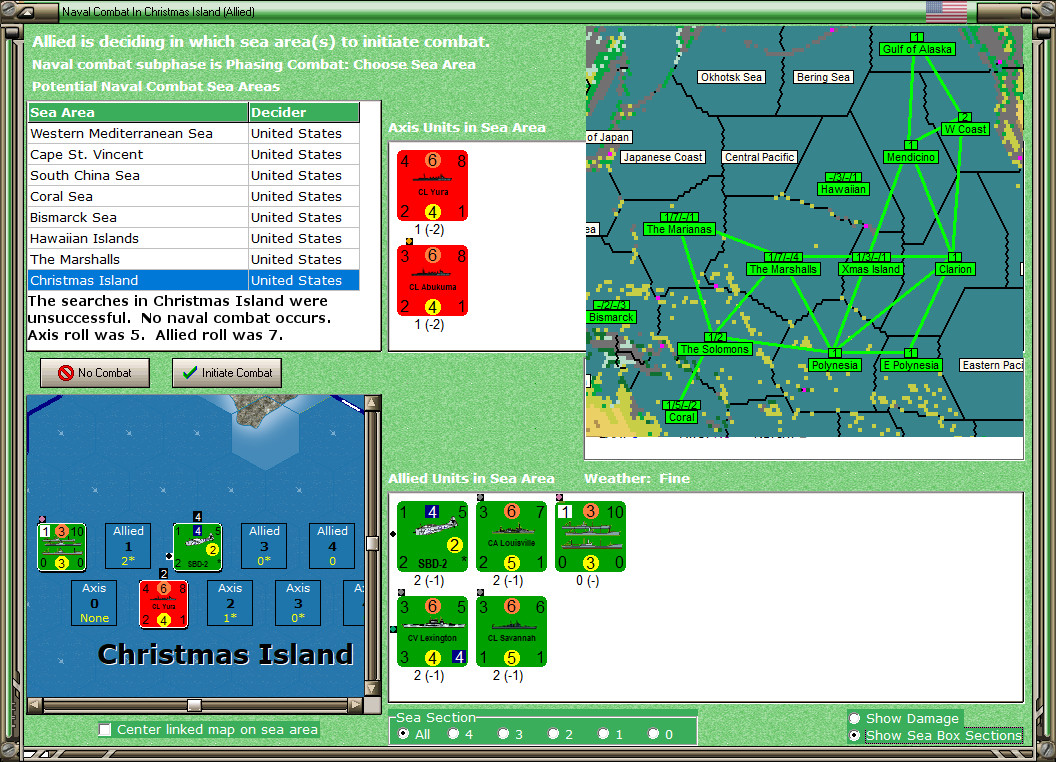Click the Axis 2 sea box section
Image resolution: width=1056 pixels, height=762 pixels.
230,603
